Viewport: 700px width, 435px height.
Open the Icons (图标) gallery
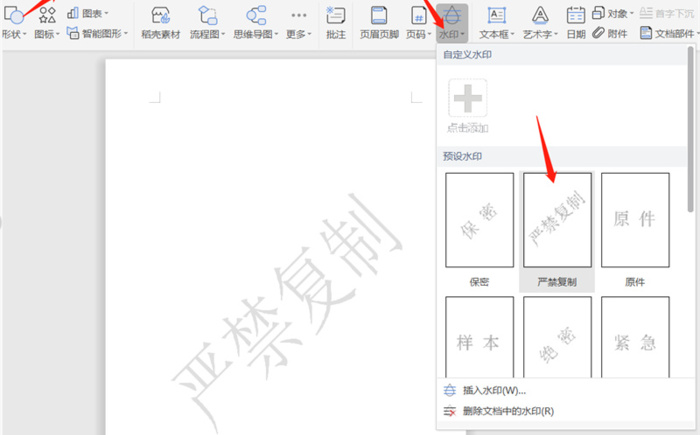pos(47,22)
